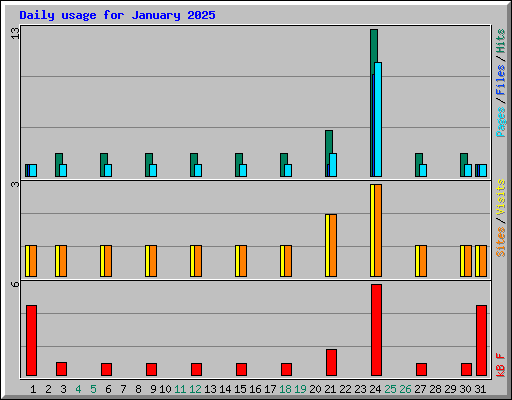This screenshot has height=400, width=512.
Task: Click the red KB bar for day 15
Action: 241,369
